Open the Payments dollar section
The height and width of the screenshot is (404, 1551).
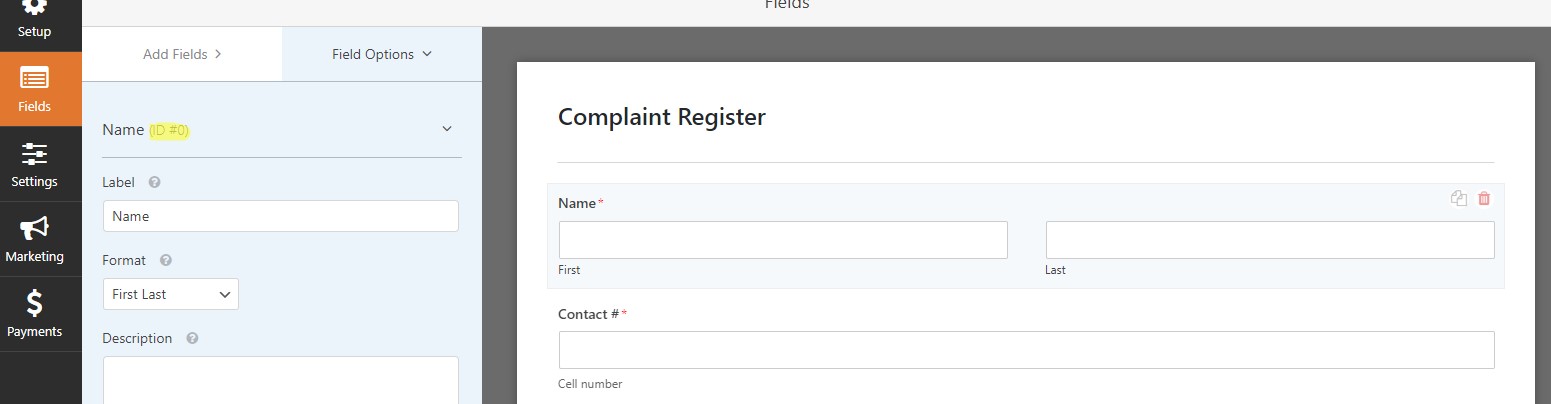pos(34,314)
